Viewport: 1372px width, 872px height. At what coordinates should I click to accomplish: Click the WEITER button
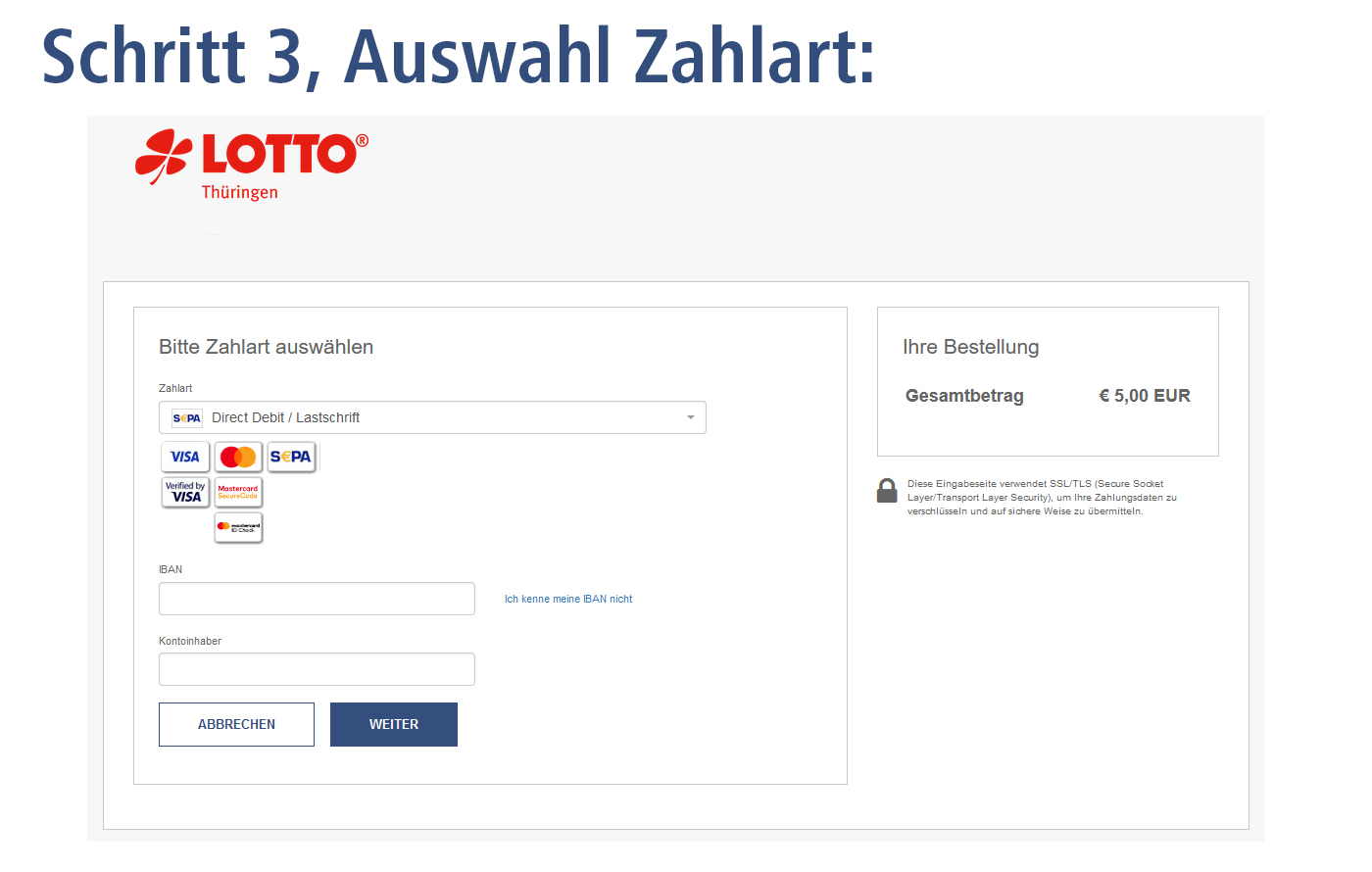[x=394, y=724]
